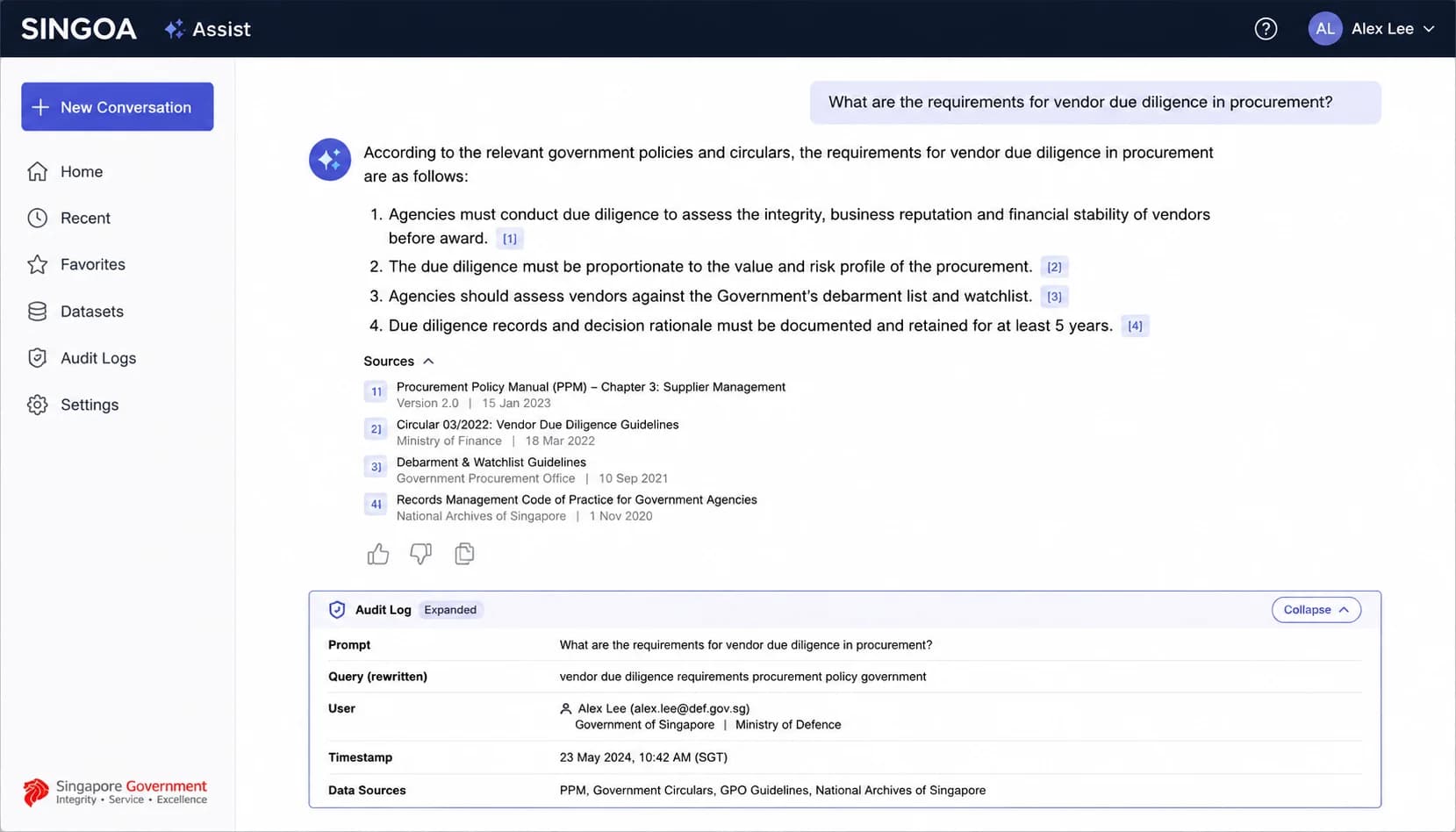
Task: Collapse the Audit Log panel
Action: tap(1316, 610)
